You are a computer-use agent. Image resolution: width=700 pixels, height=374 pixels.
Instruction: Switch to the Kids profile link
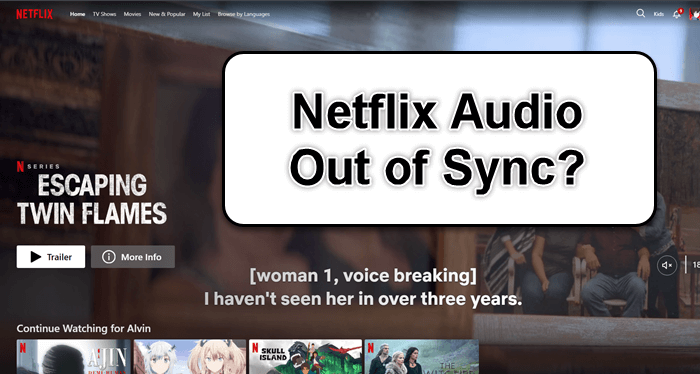click(x=659, y=14)
